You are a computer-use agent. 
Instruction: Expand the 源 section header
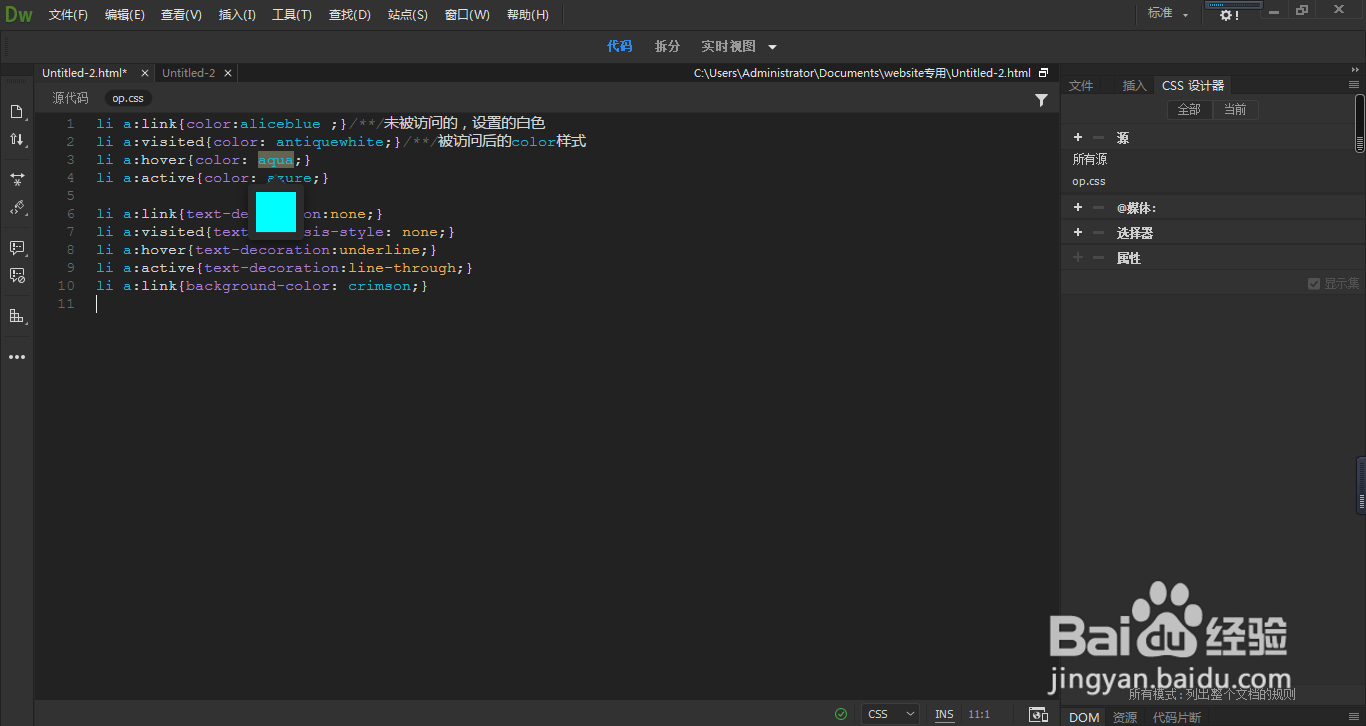click(x=1122, y=138)
